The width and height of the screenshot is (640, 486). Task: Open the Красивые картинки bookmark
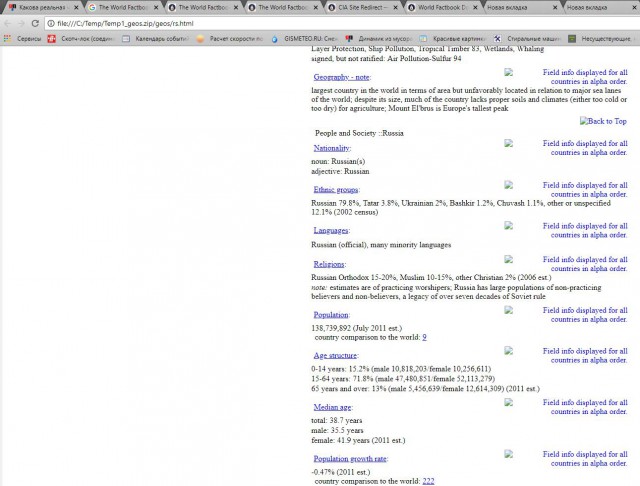coord(452,38)
